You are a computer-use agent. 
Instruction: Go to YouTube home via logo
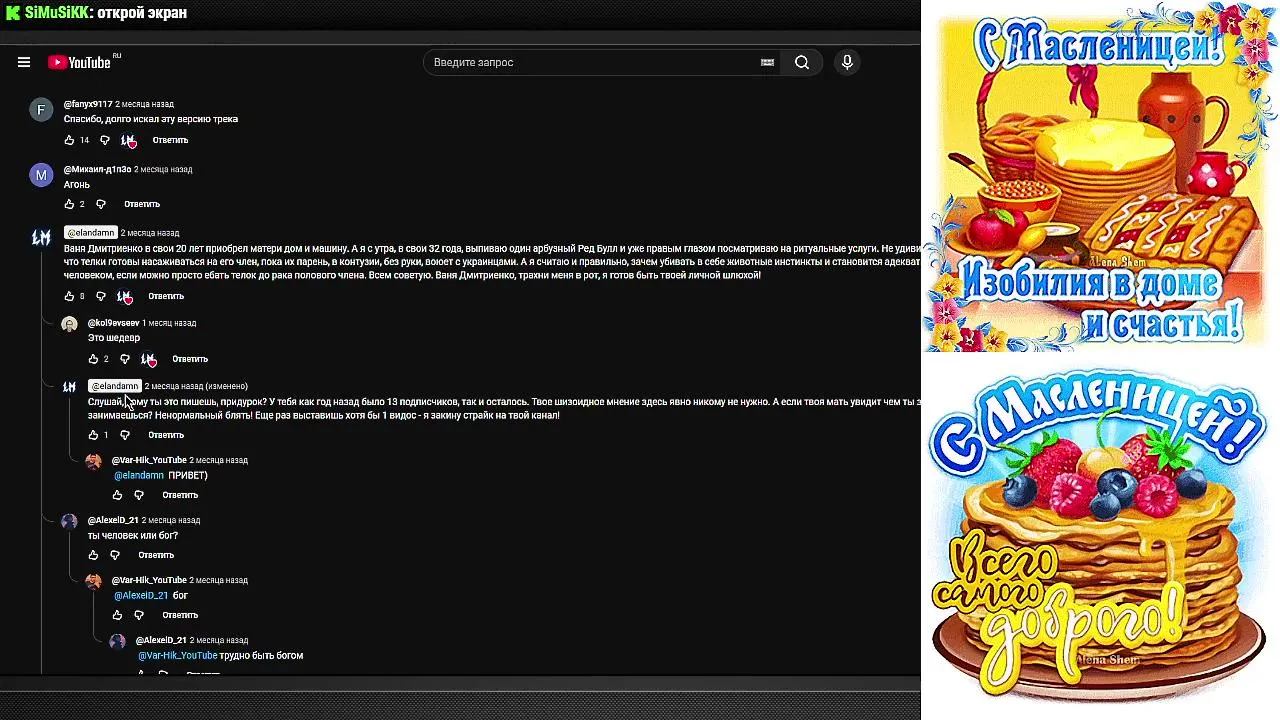pos(80,62)
